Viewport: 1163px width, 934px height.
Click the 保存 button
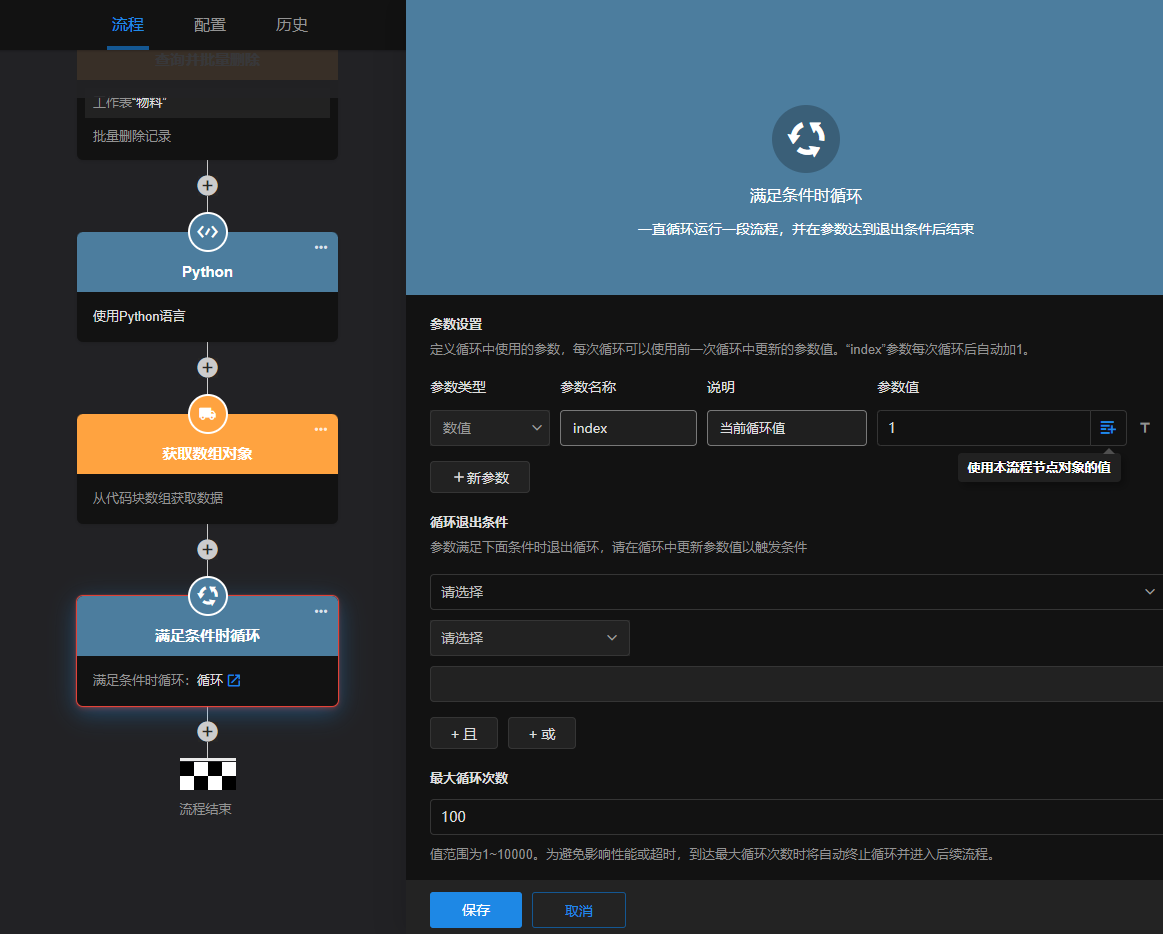[x=476, y=910]
